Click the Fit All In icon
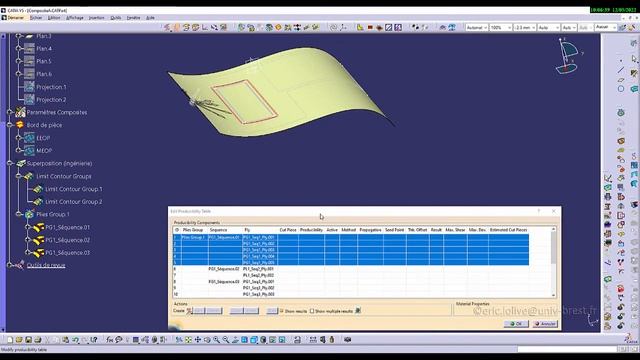Viewport: 640px width, 360px height. [188, 340]
